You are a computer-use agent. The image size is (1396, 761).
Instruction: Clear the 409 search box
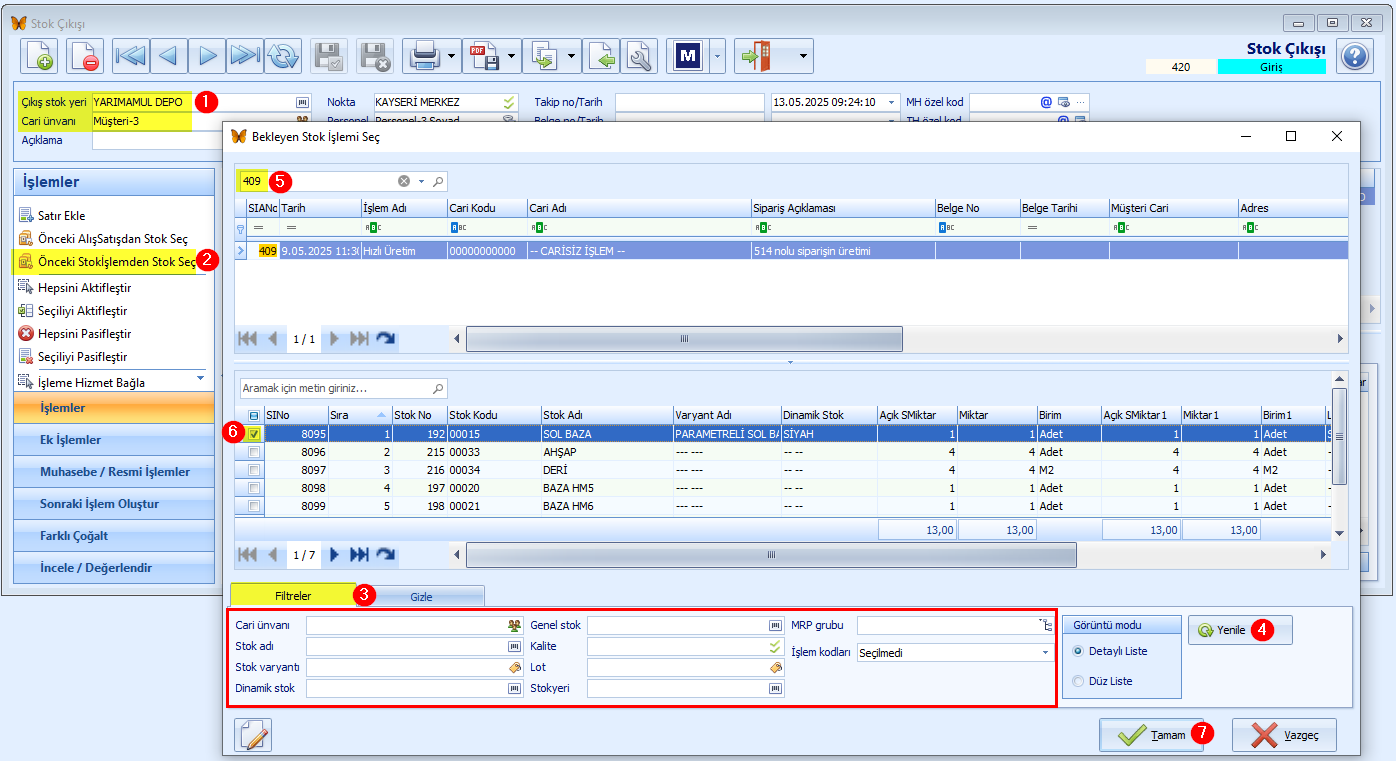[404, 181]
